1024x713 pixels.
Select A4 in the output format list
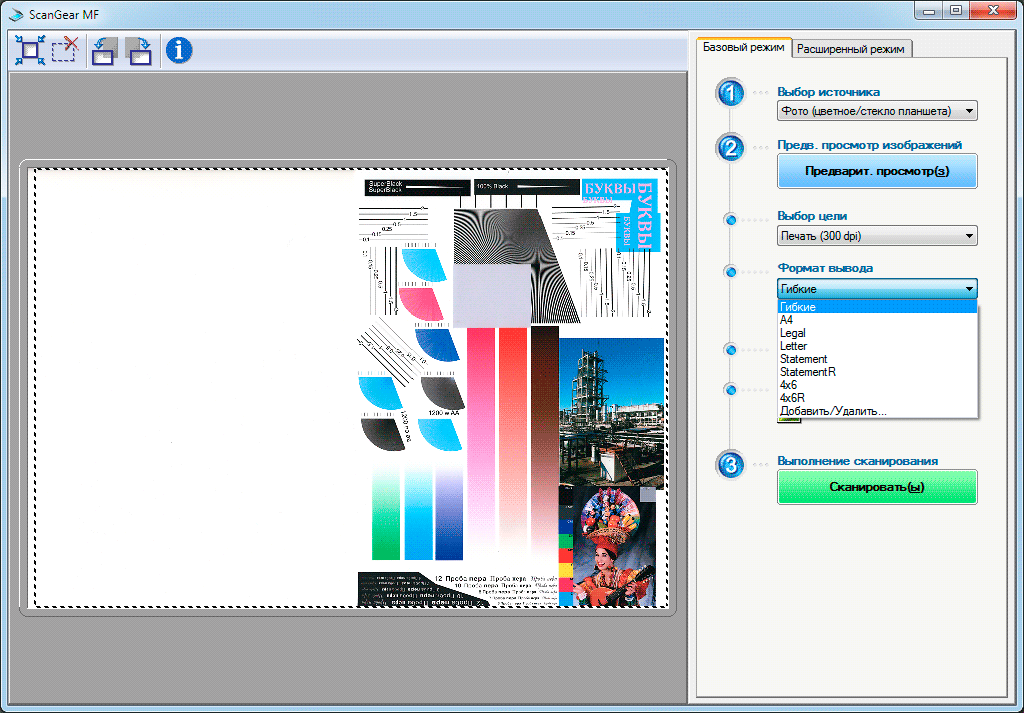877,320
